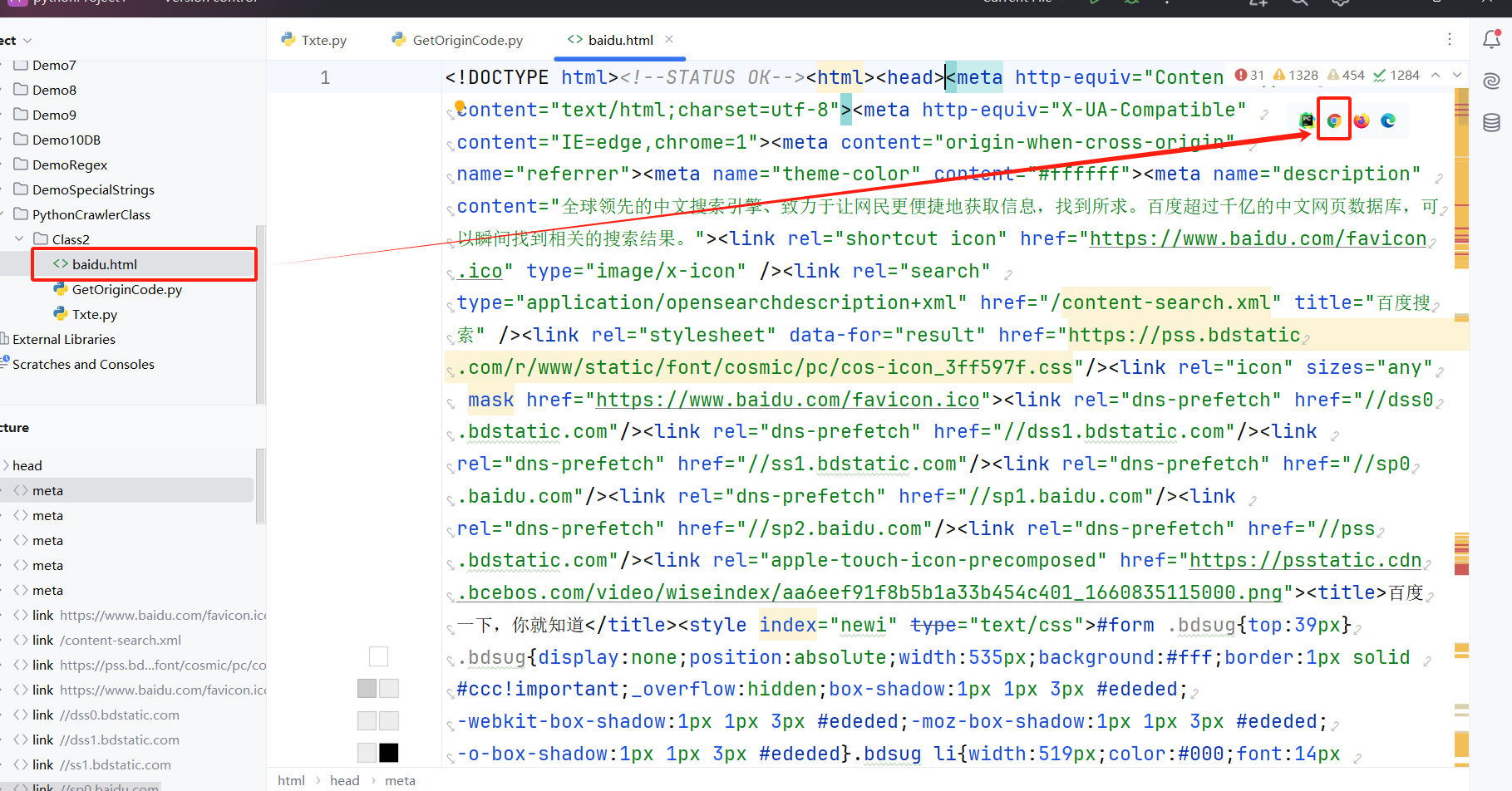Screen dimensions: 1512x791
Task: Click the white #fff gutter color swatch
Action: 378,656
